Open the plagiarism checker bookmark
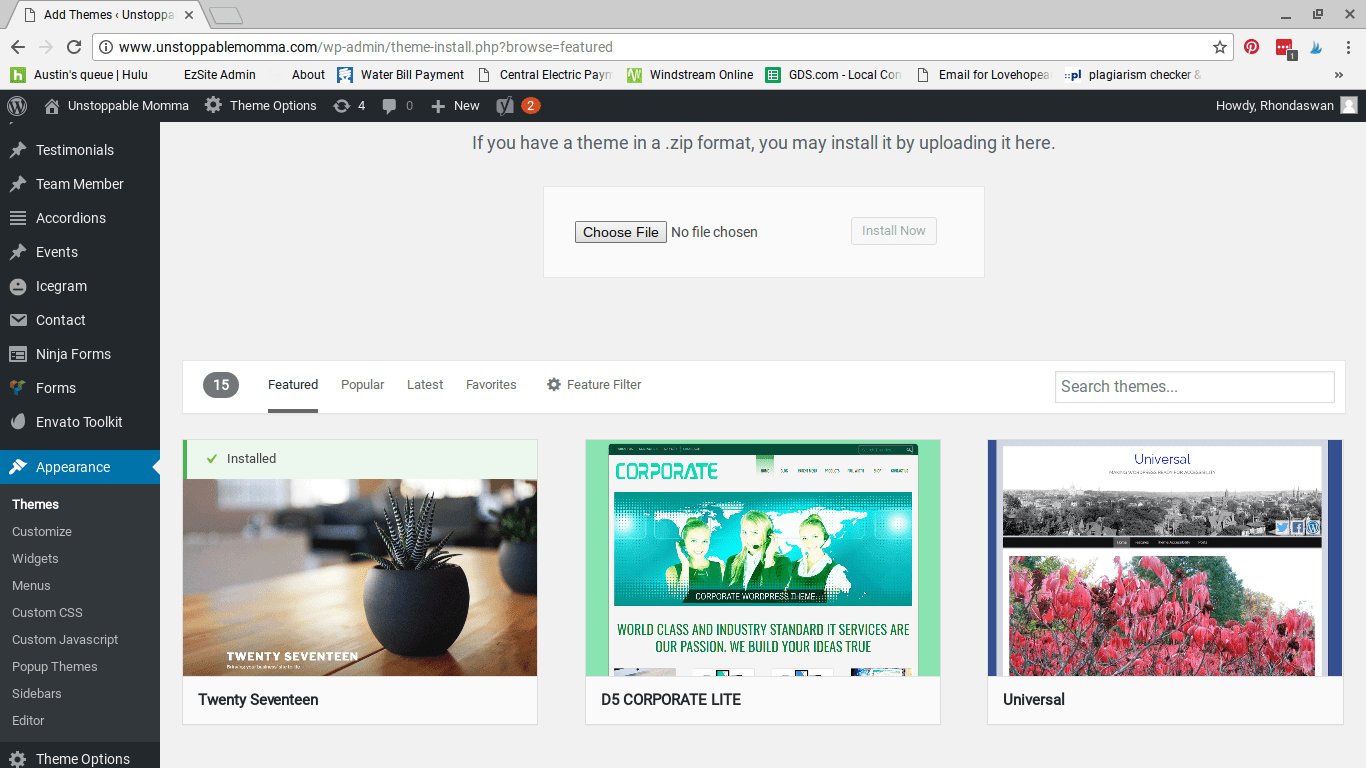Image resolution: width=1366 pixels, height=768 pixels. 1134,75
